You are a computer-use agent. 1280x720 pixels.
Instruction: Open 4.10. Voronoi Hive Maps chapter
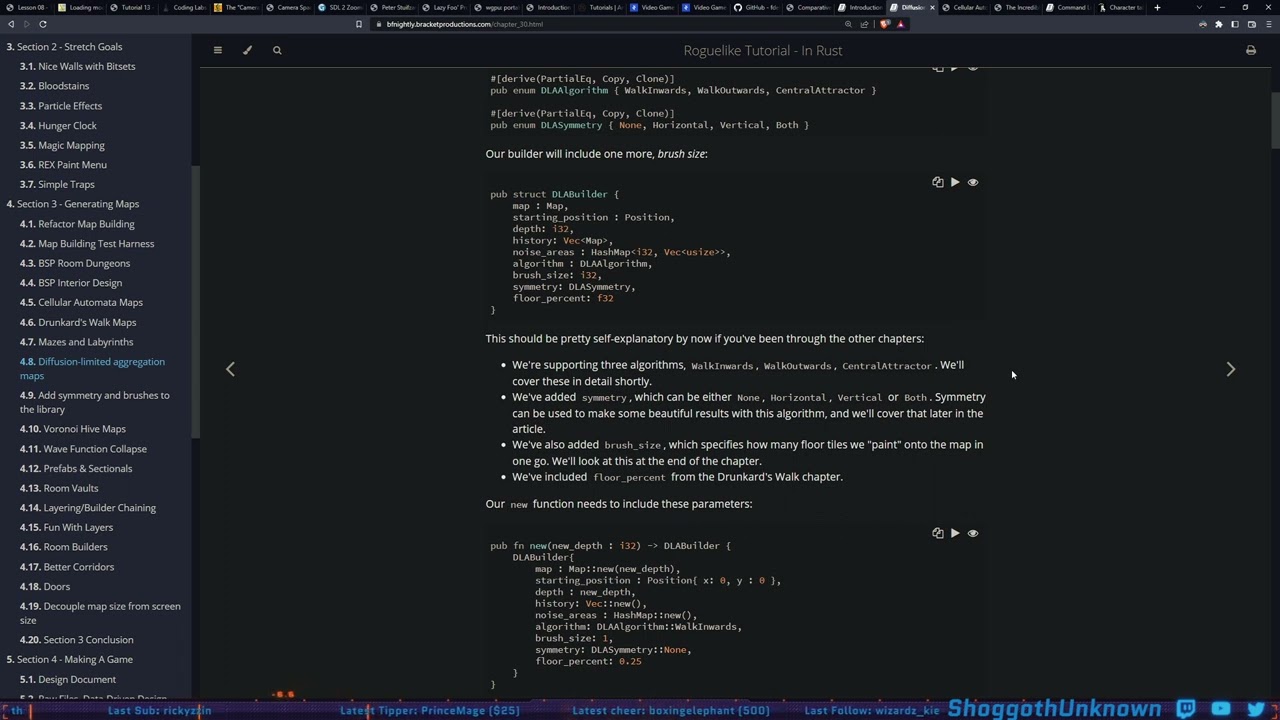click(x=73, y=429)
